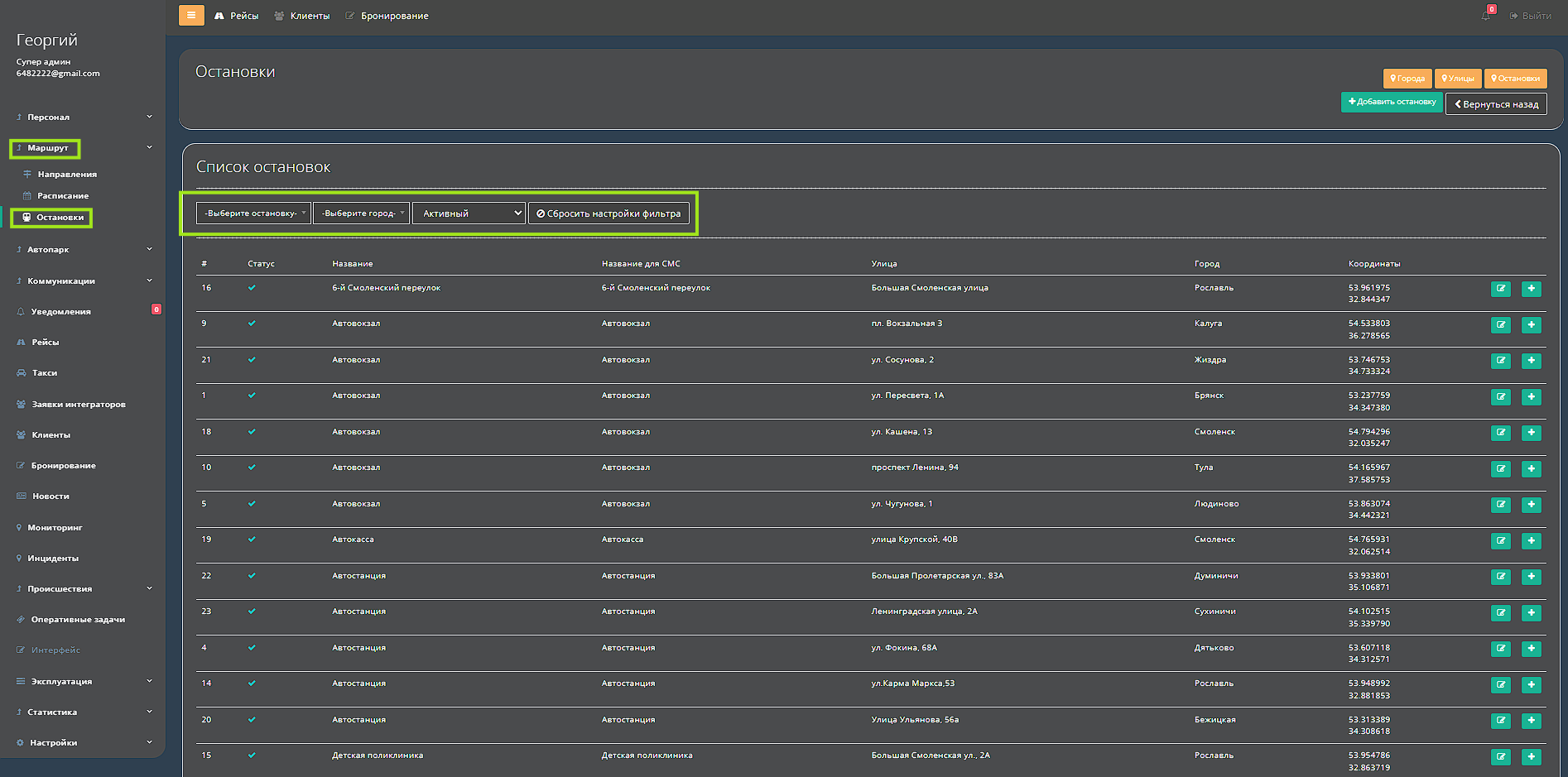Screen dimensions: 1568x777
Task: Toggle status checkmark for Брянск Автовокзал
Action: [252, 396]
